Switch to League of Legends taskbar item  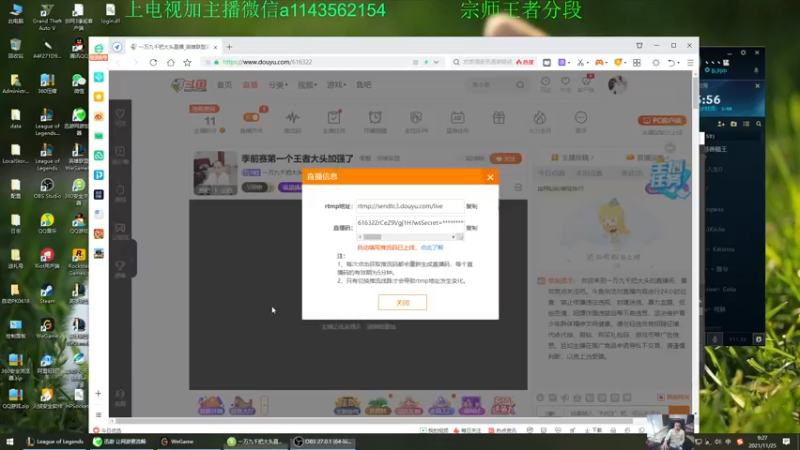click(55, 442)
